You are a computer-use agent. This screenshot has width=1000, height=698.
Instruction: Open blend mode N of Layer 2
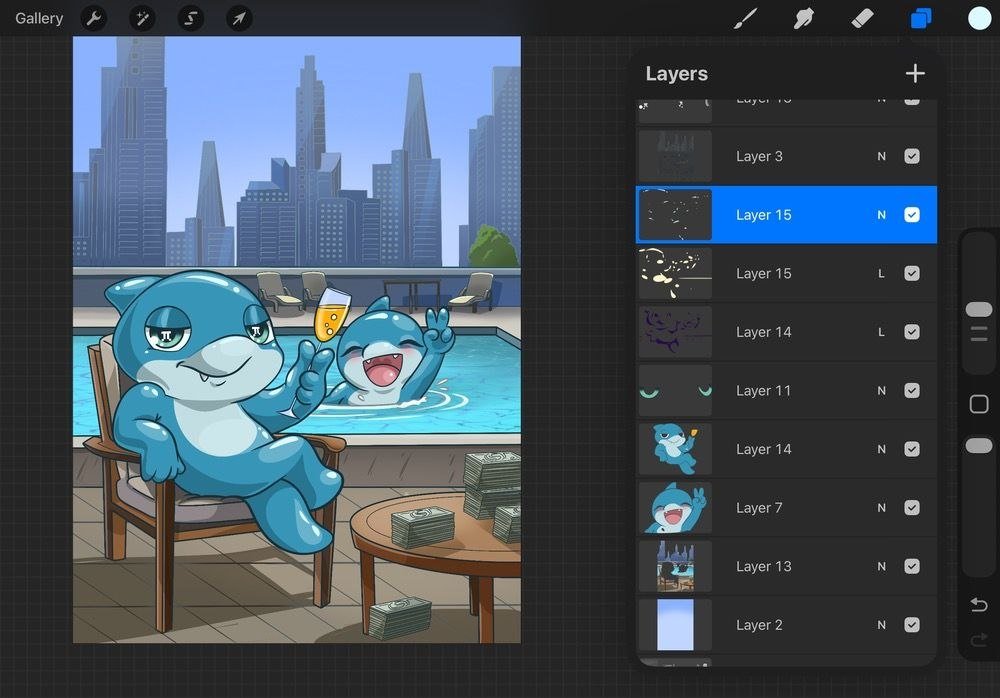[x=881, y=625]
